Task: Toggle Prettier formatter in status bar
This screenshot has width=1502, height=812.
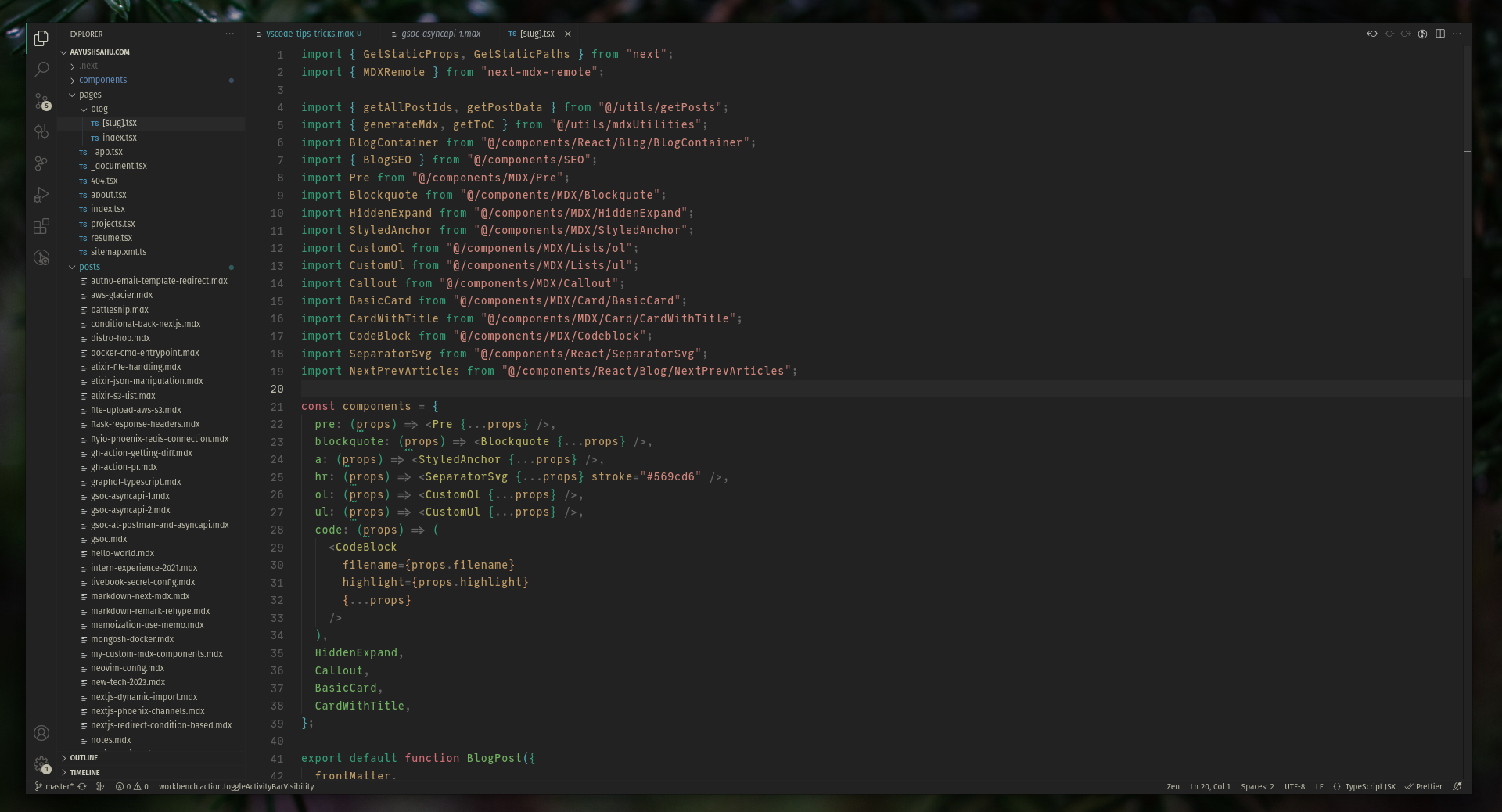Action: pyautogui.click(x=1424, y=787)
